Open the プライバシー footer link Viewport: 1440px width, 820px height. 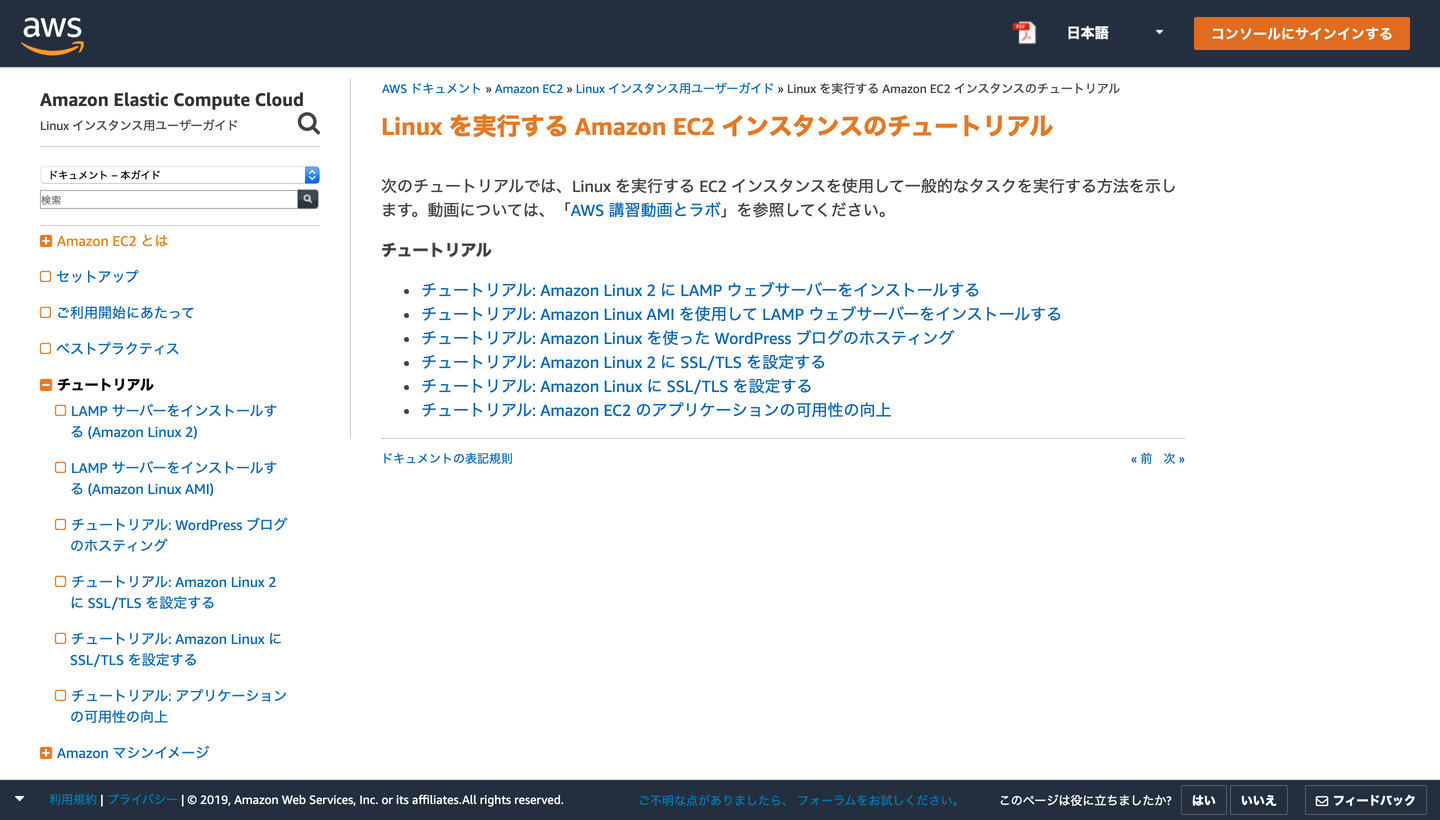point(143,800)
